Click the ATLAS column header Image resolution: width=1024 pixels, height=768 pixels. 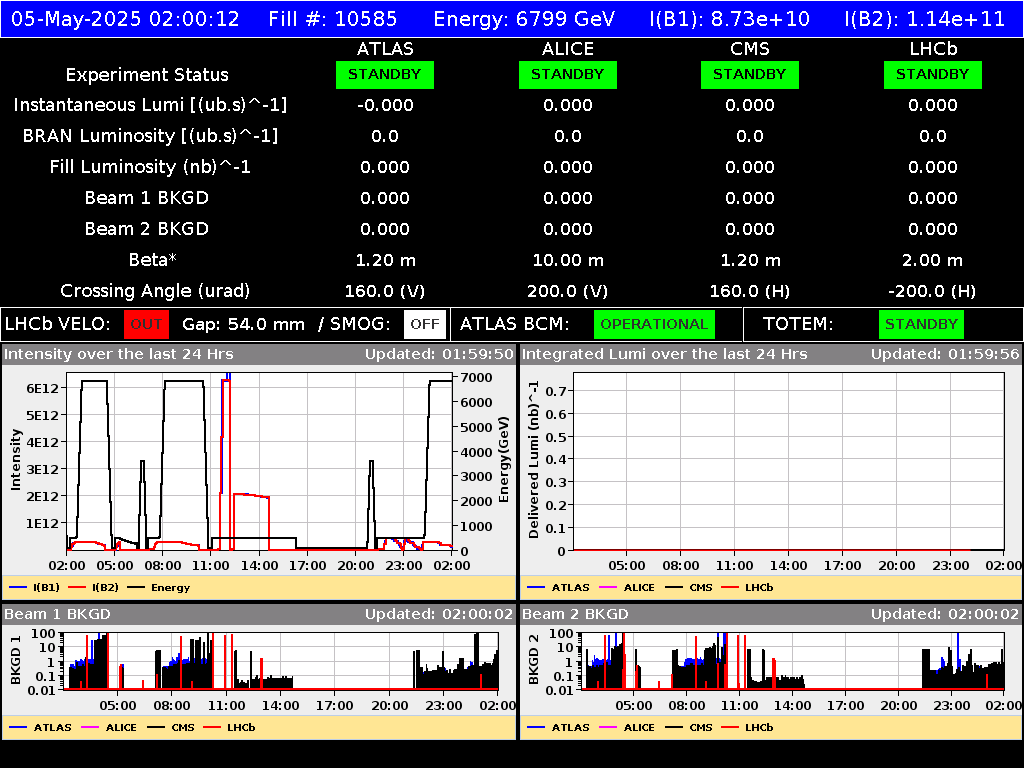tap(385, 49)
